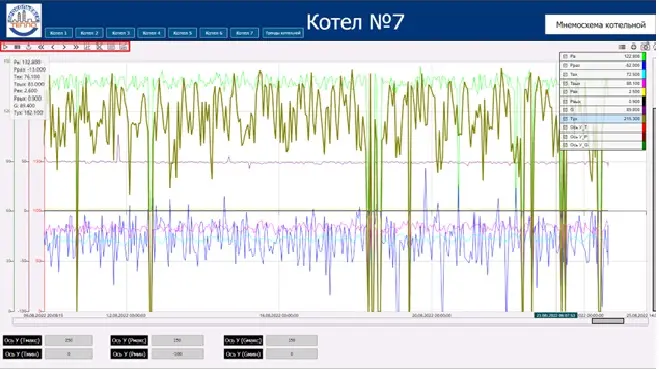The image size is (660, 371).
Task: Click the snapshot camera icon above legend
Action: 645,47
